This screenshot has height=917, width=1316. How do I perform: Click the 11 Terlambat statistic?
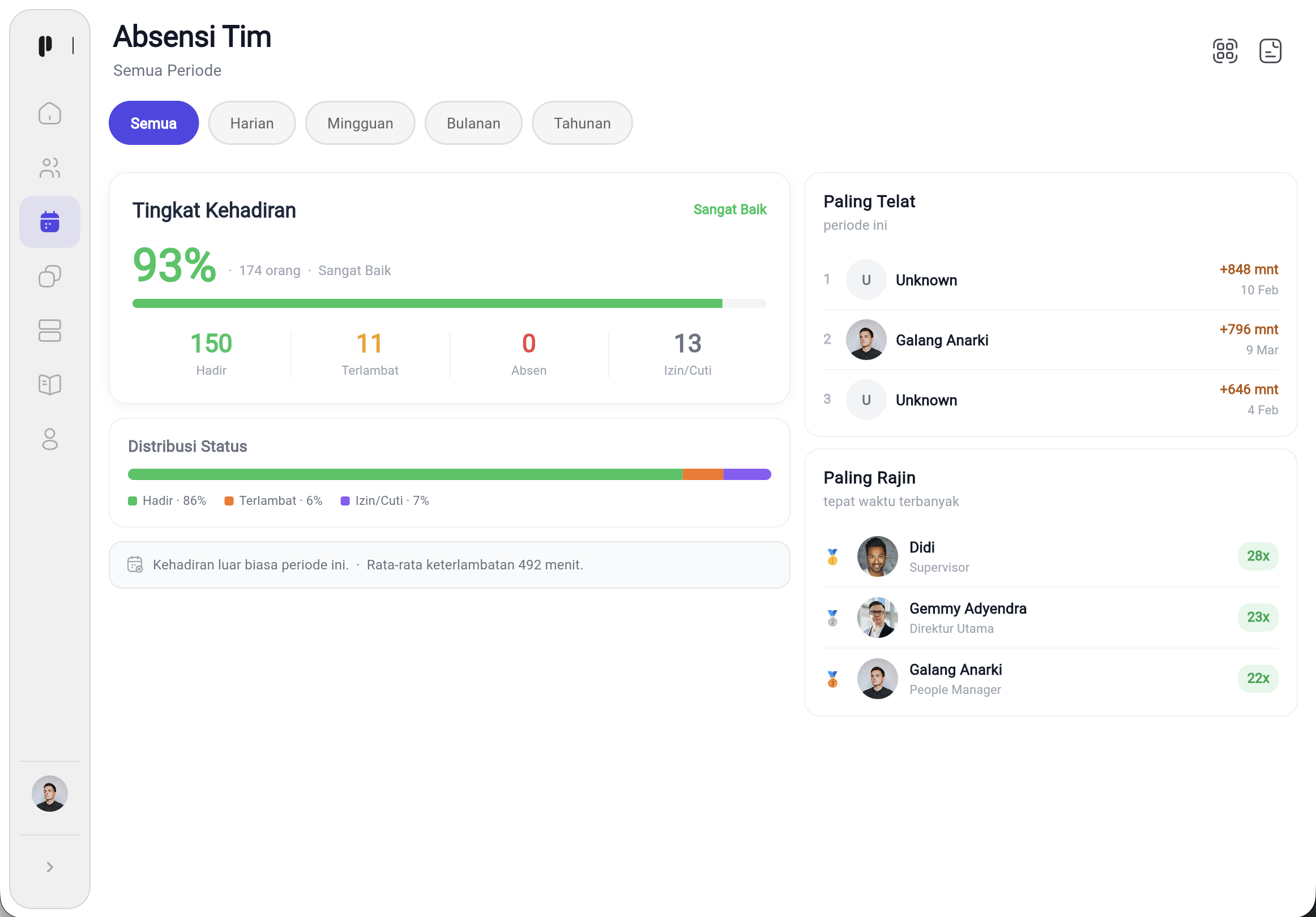coord(370,354)
